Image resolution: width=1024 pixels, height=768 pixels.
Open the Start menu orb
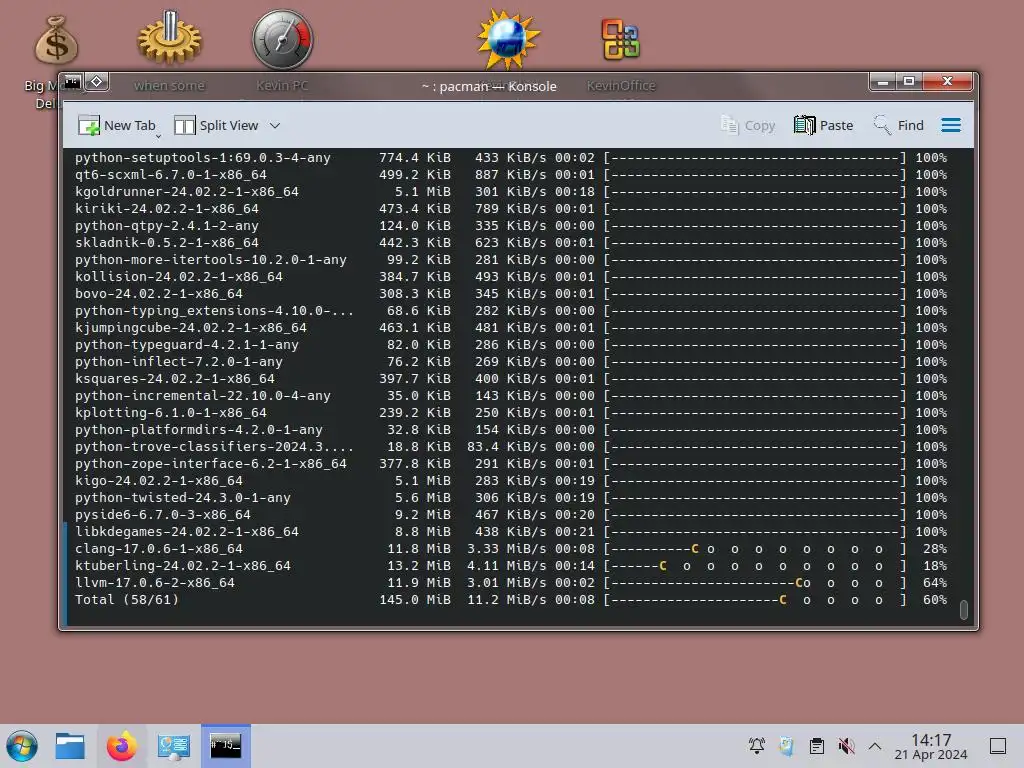[x=22, y=746]
